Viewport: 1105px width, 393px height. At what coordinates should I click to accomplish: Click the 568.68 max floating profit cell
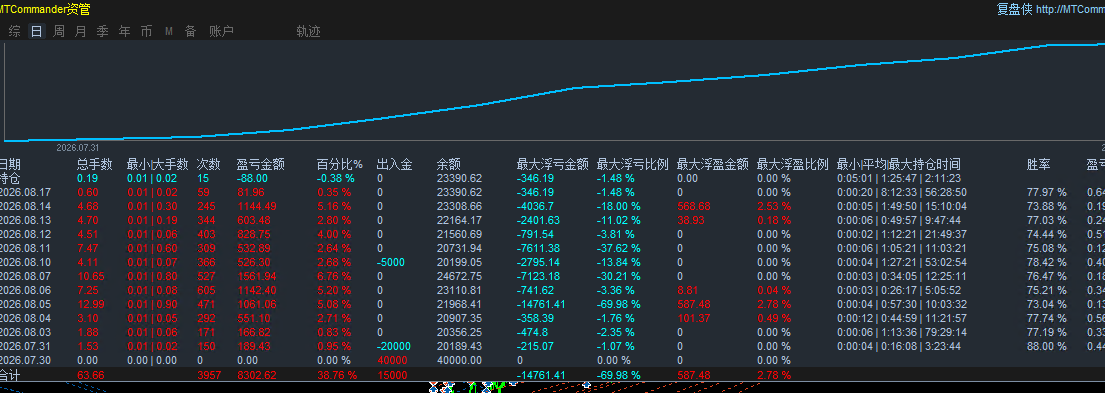[x=693, y=206]
